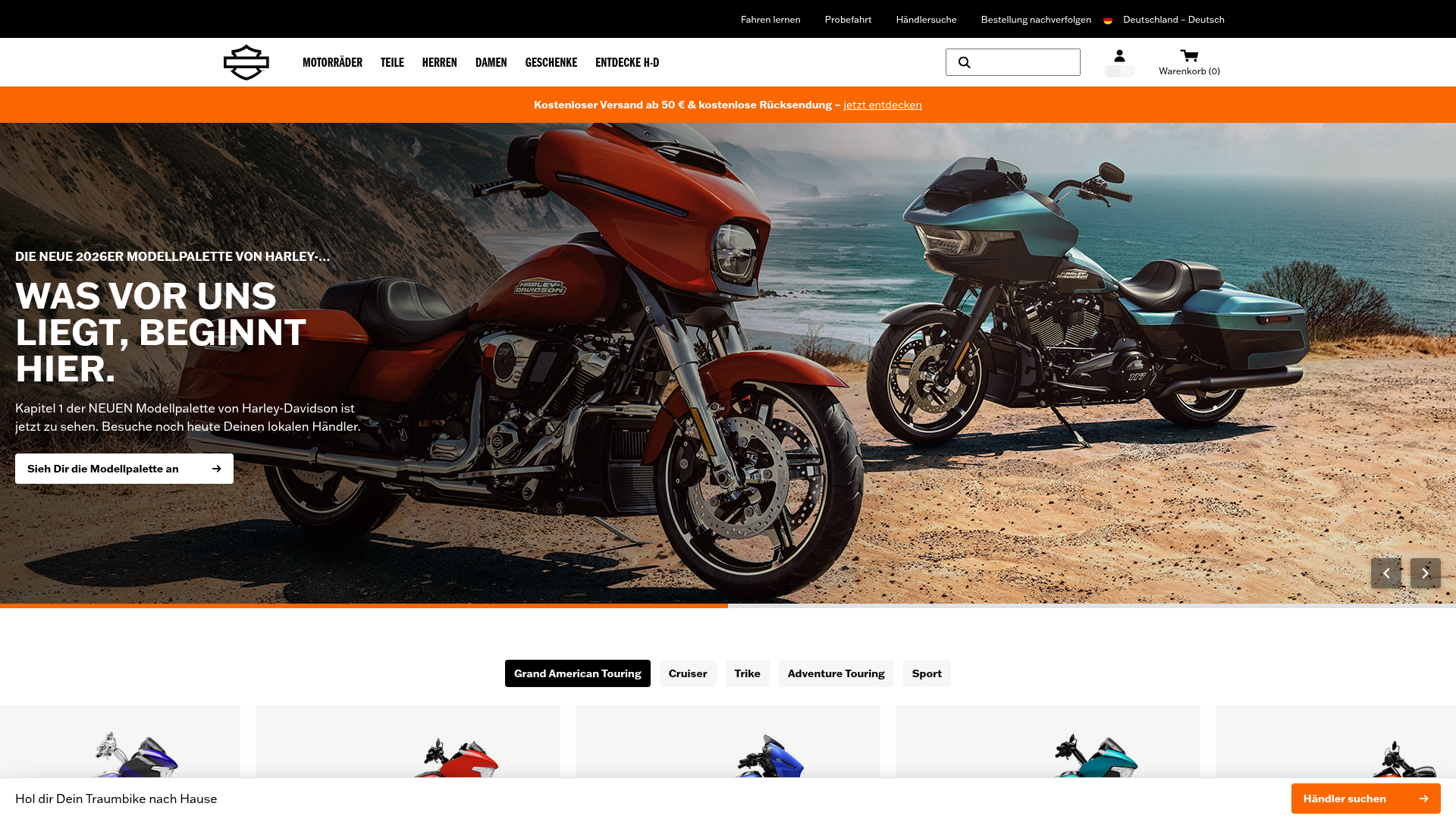Open Bestellung nachverfolgen link
This screenshot has height=819, width=1456.
pos(1036,20)
